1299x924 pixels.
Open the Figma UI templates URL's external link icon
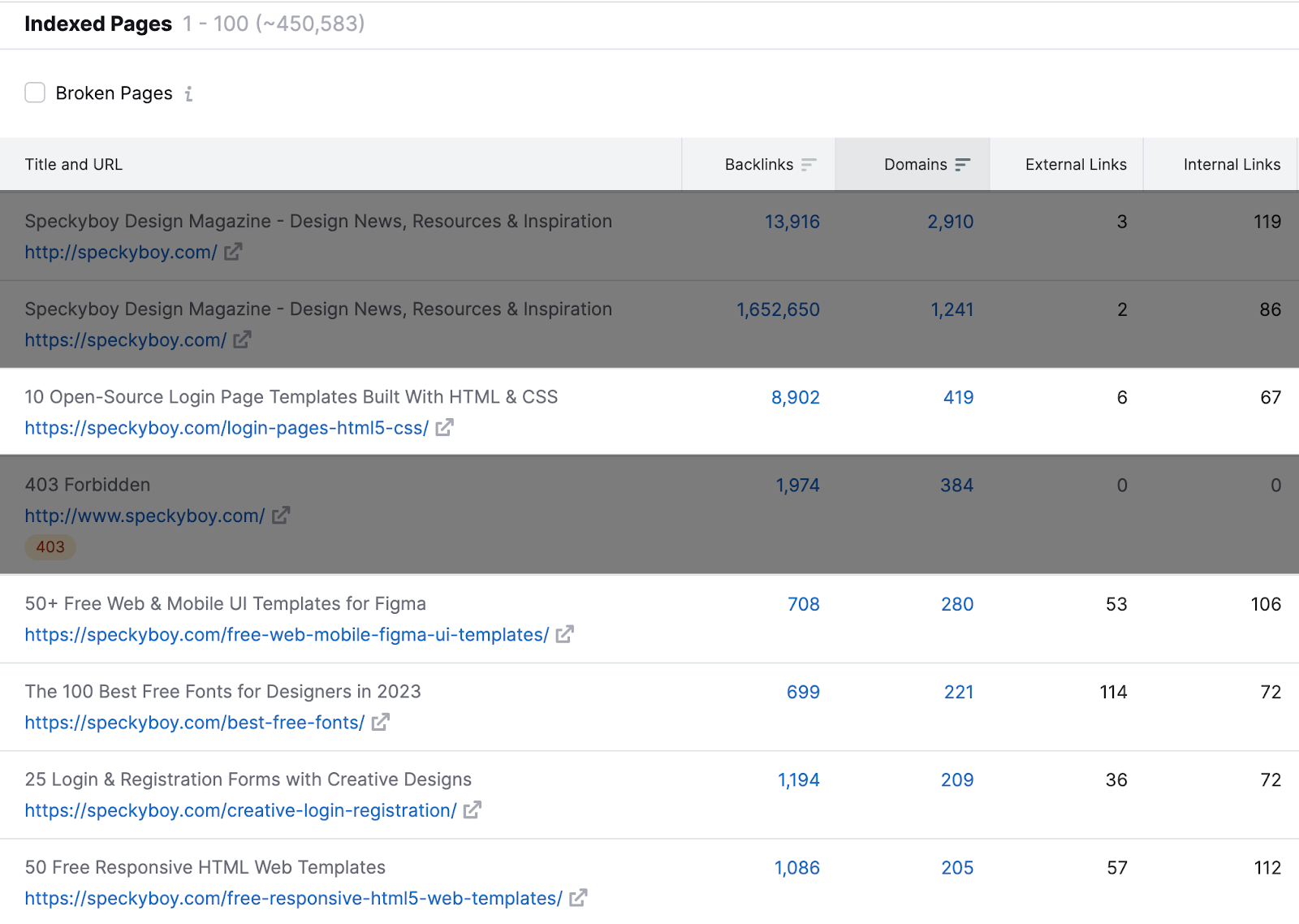tap(566, 635)
